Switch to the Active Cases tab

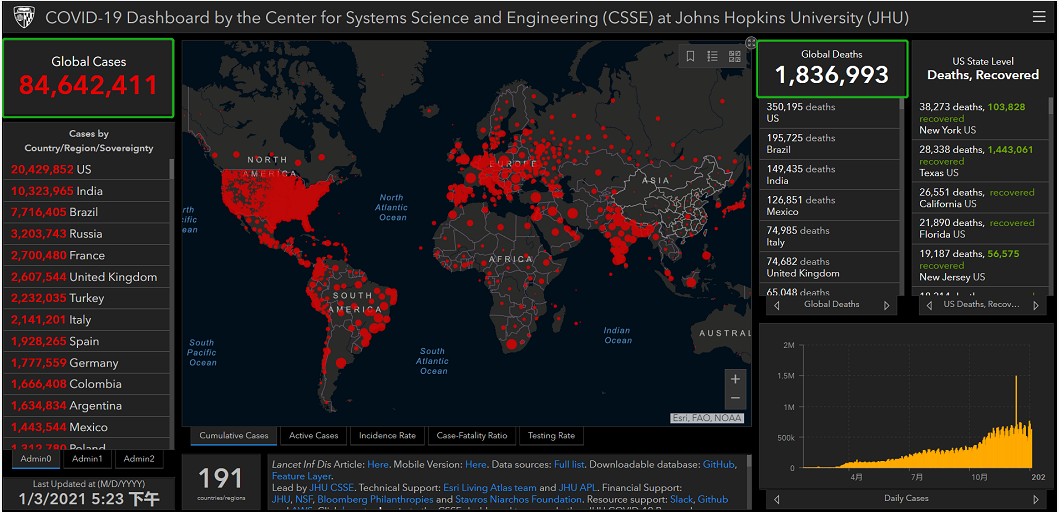point(313,436)
